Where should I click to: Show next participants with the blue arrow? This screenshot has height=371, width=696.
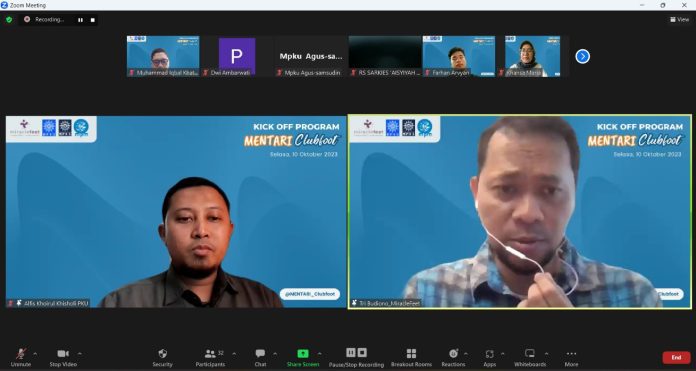[582, 56]
